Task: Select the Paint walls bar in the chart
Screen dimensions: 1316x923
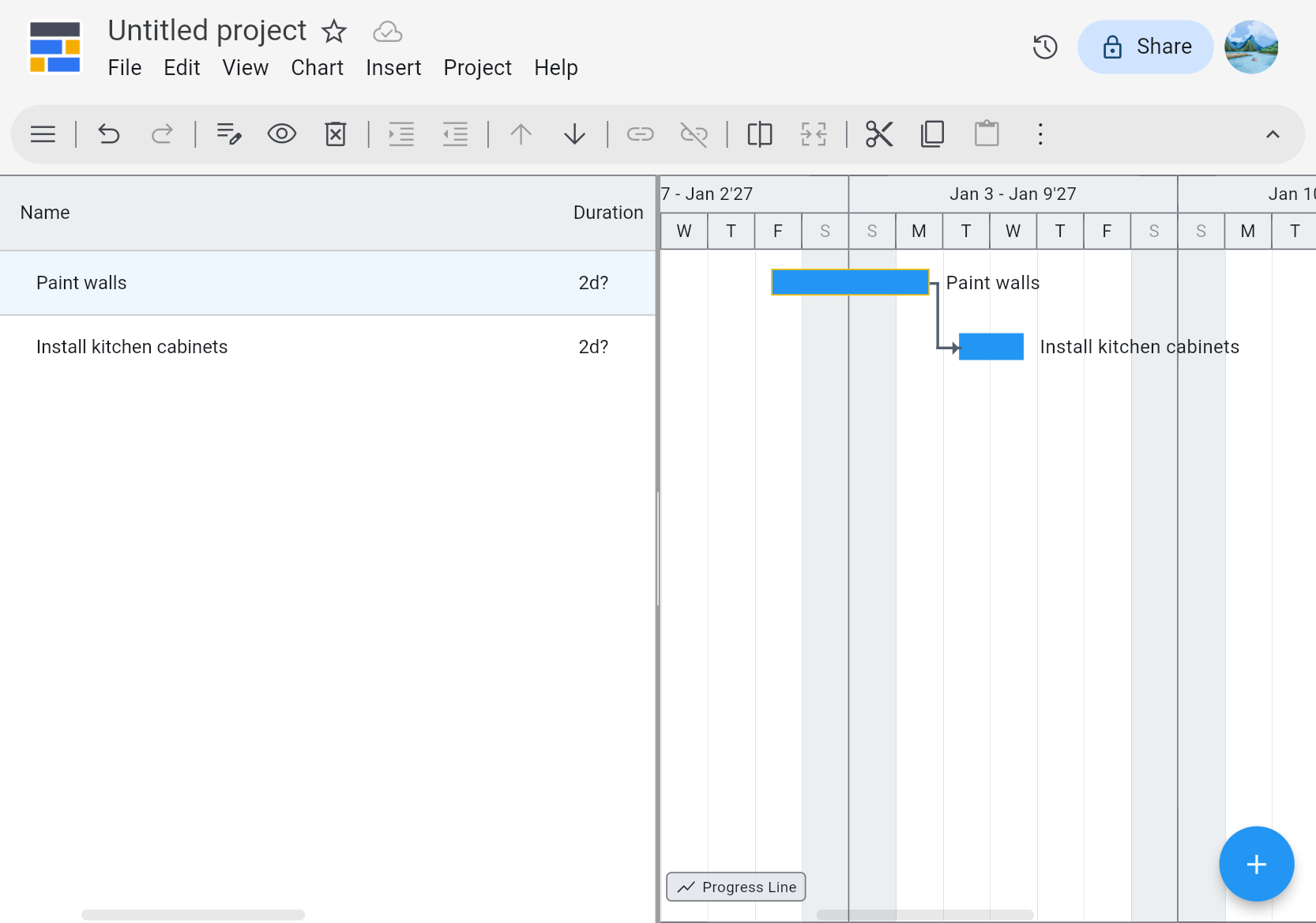Action: (849, 281)
